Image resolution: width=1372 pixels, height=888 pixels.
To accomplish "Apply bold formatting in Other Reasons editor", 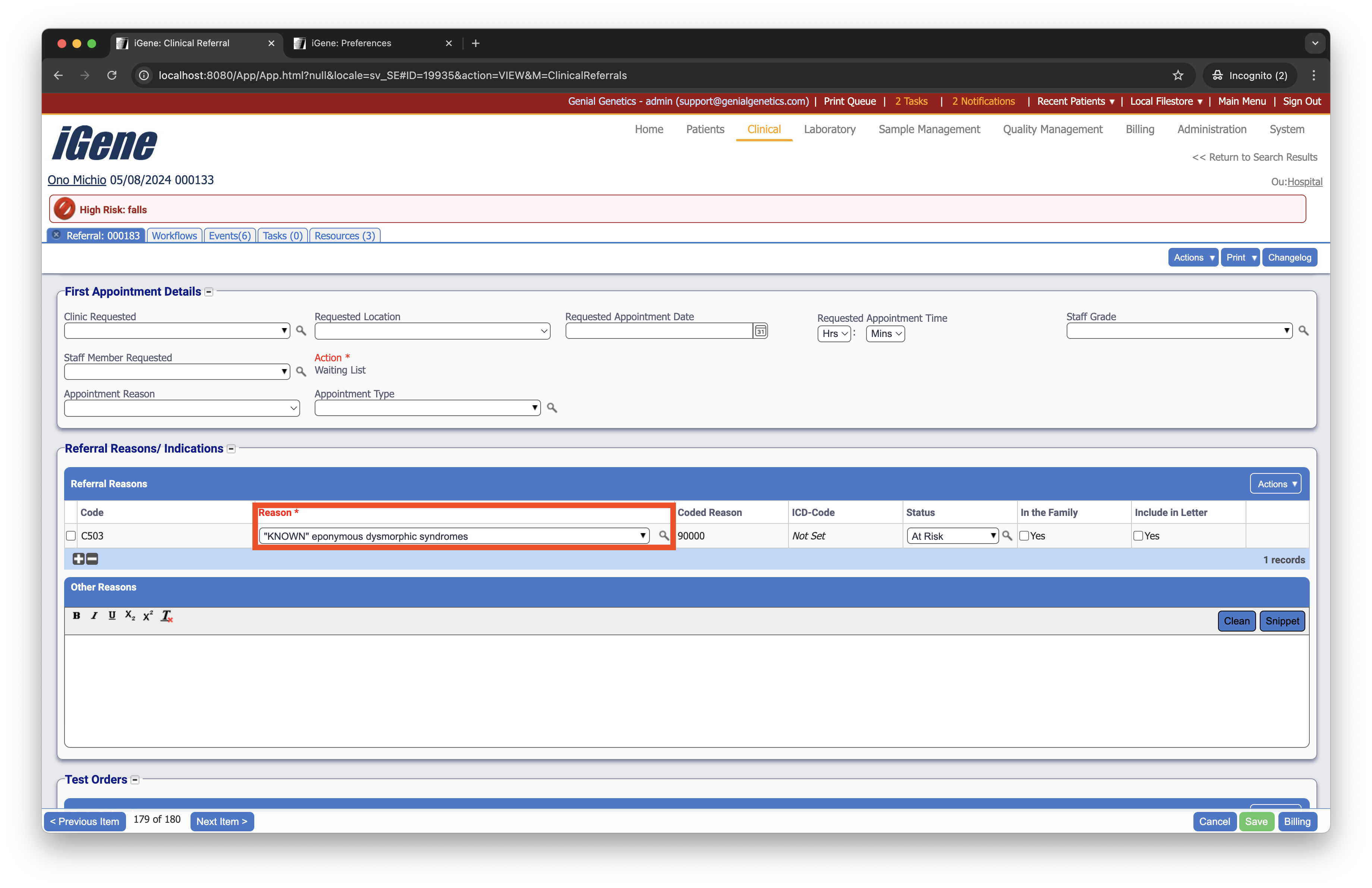I will 76,615.
